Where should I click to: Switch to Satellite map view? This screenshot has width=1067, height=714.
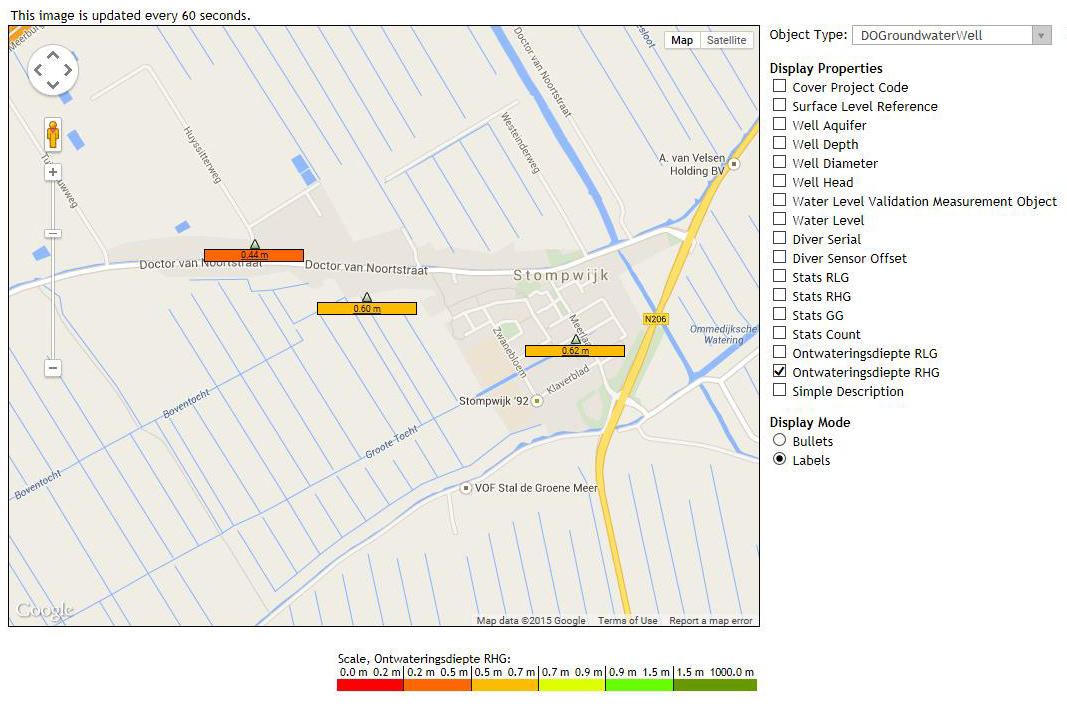tap(726, 40)
